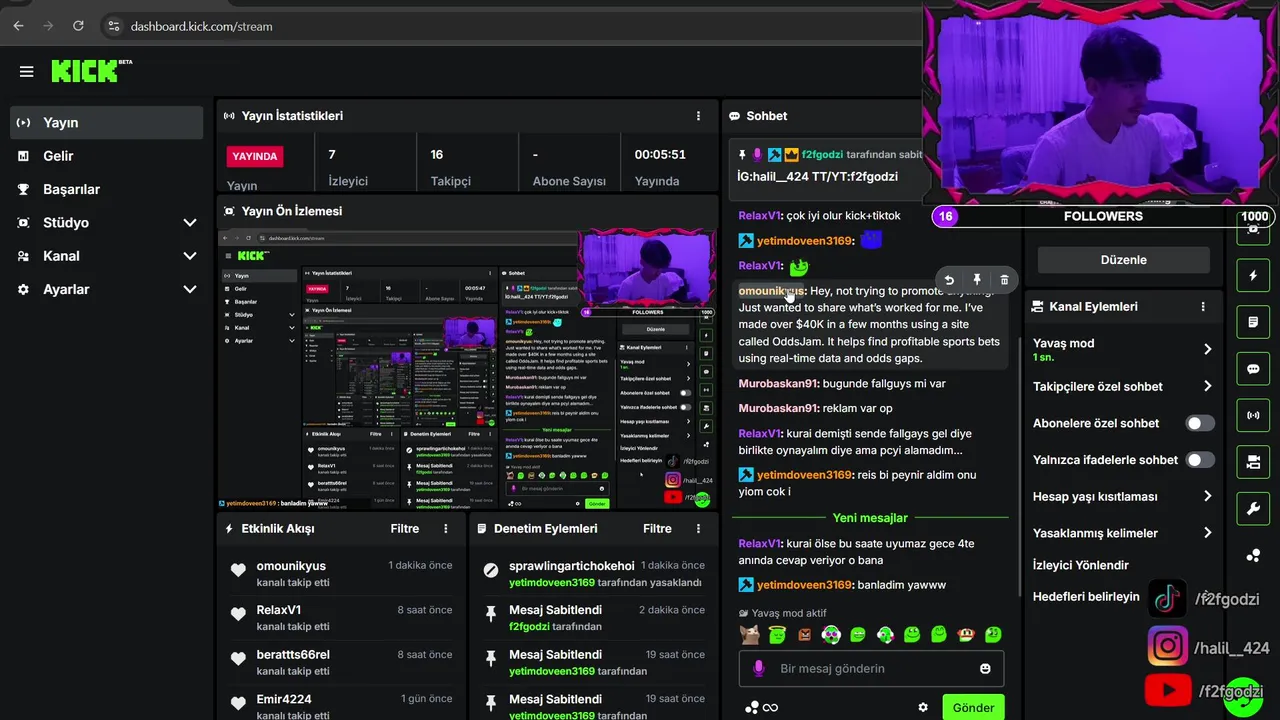The width and height of the screenshot is (1280, 720).
Task: Expand the Stüdyo sidebar section
Action: [190, 222]
